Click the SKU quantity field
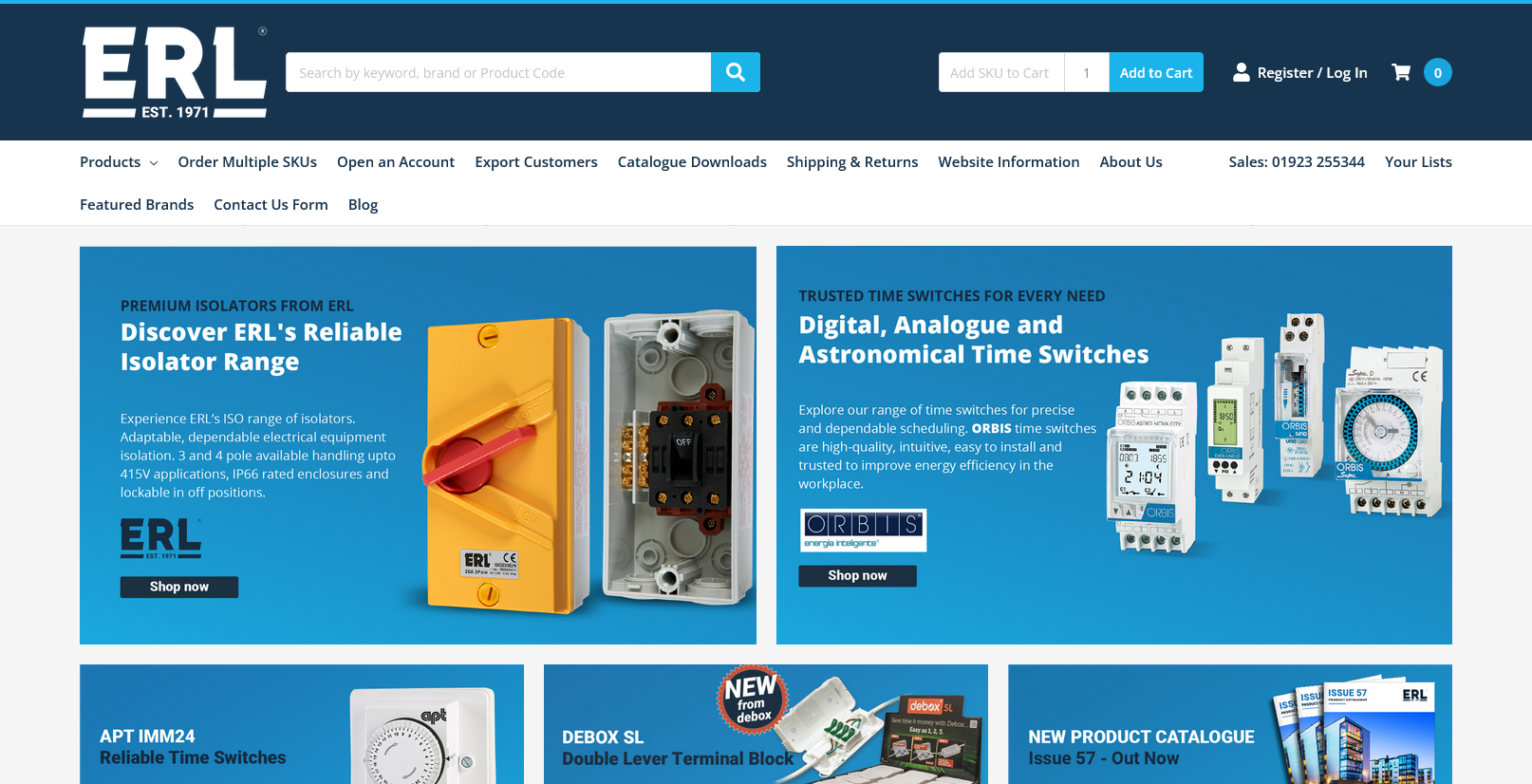 point(1086,72)
